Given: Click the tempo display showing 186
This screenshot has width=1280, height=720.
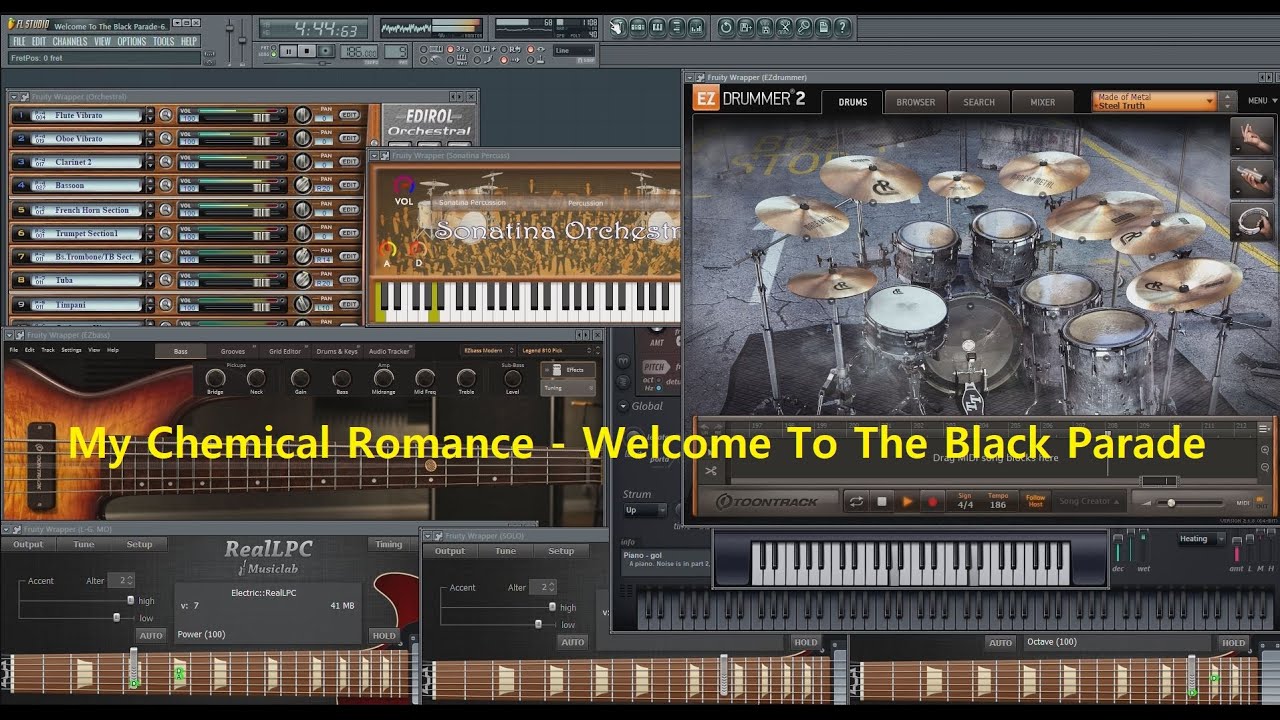Looking at the screenshot, I should (359, 51).
